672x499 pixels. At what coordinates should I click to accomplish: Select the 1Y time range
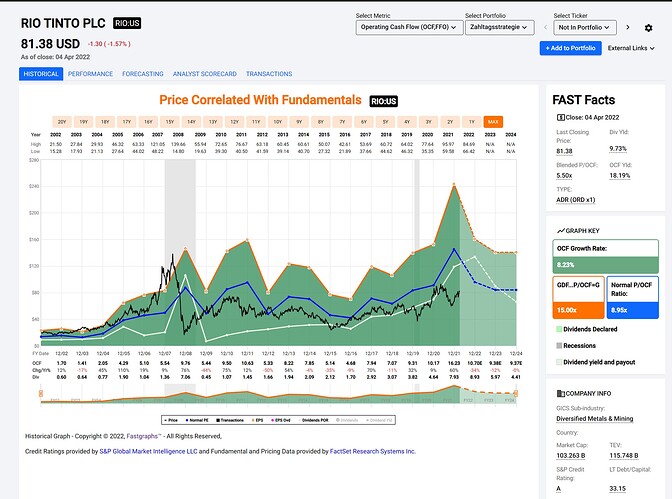[x=472, y=122]
